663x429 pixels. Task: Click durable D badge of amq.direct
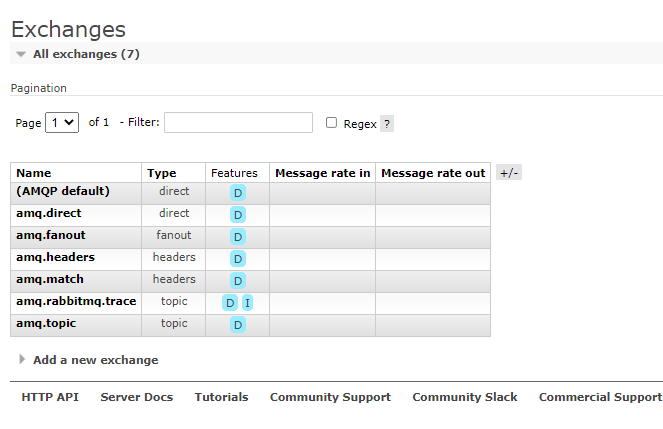click(x=238, y=215)
